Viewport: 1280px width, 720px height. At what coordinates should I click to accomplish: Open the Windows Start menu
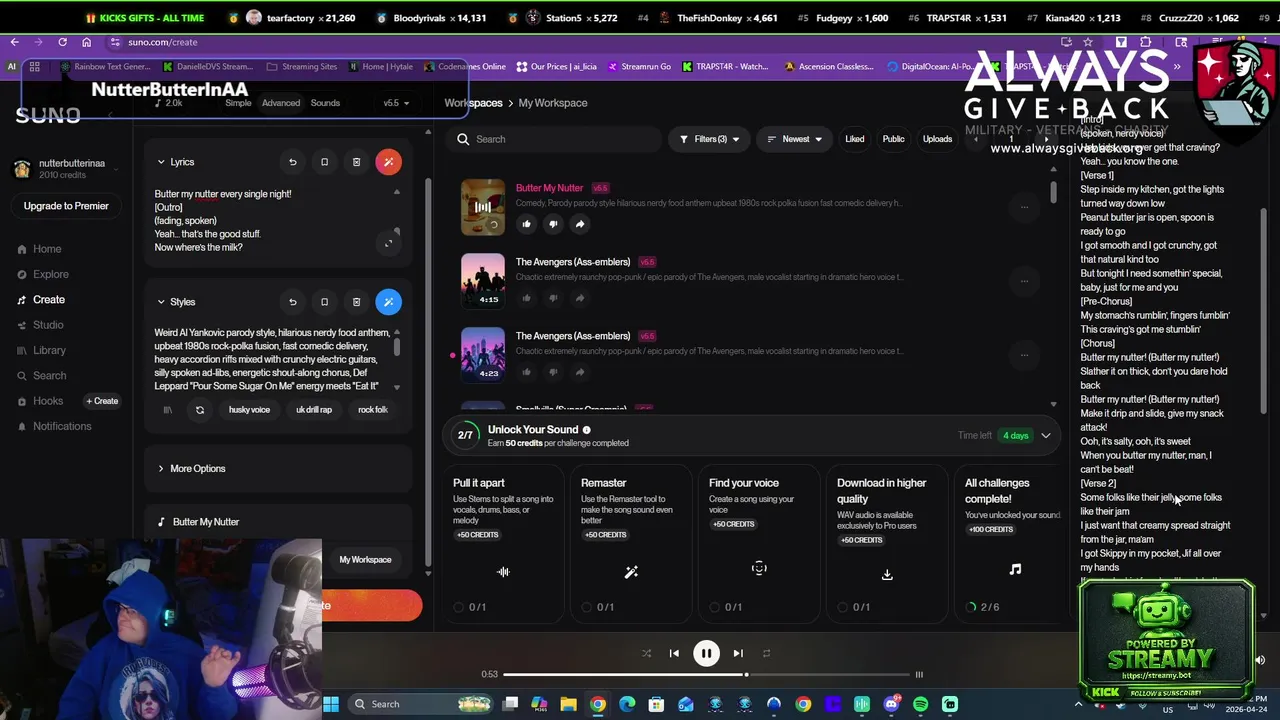(x=331, y=704)
